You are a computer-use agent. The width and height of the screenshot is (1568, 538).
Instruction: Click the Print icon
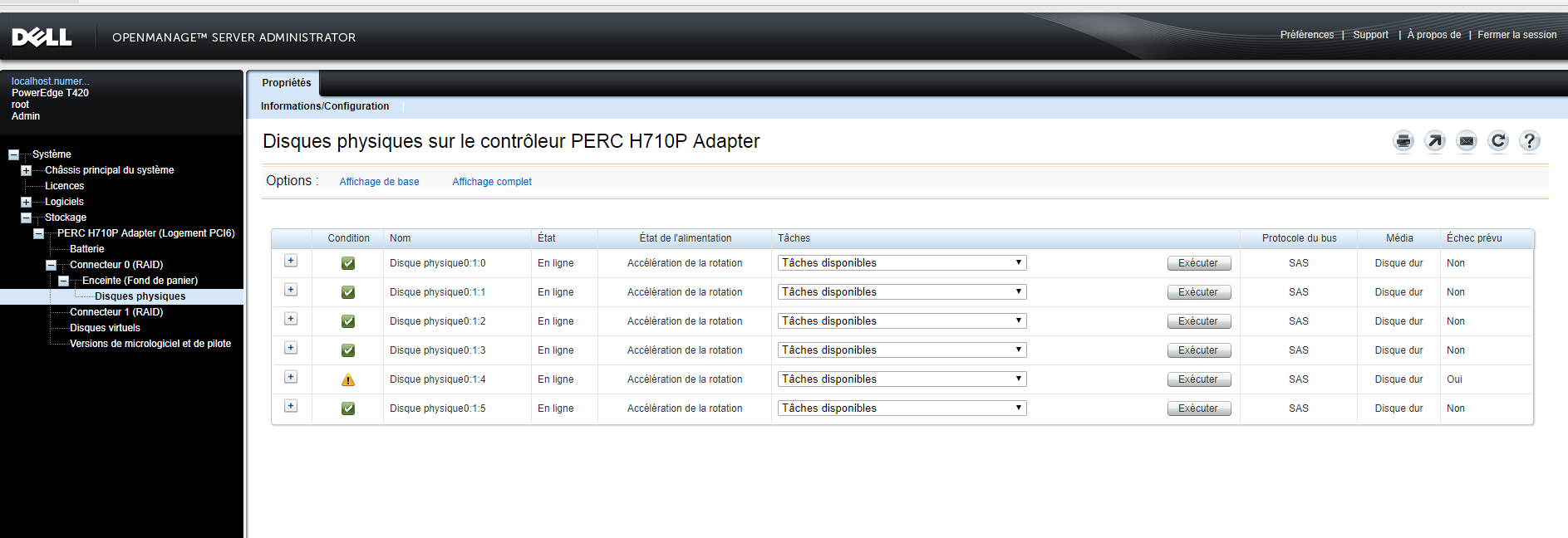tap(1403, 141)
